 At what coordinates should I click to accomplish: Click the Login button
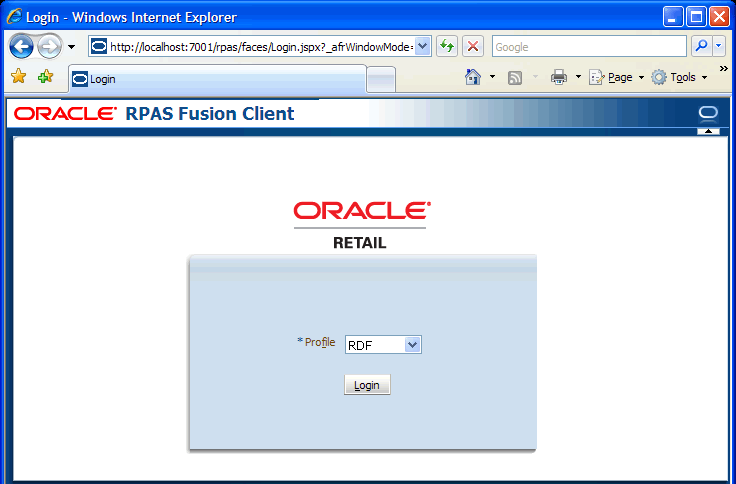click(367, 385)
